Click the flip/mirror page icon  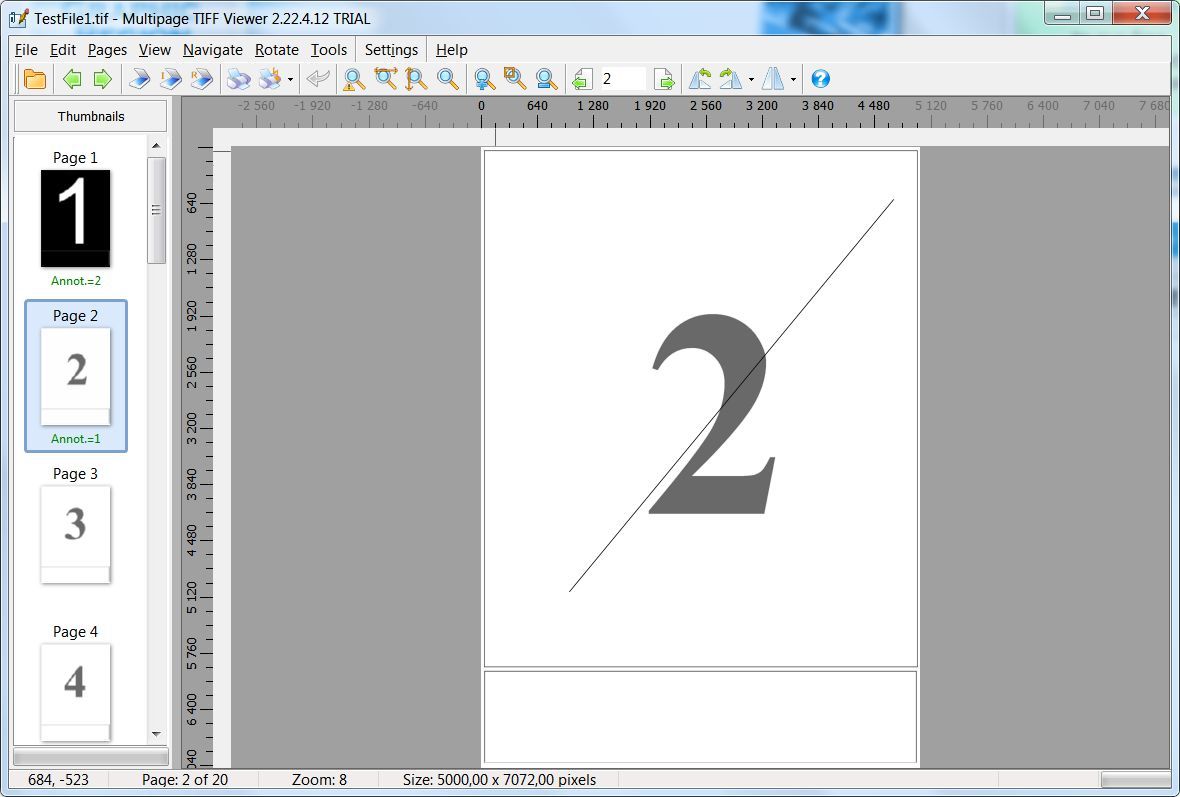click(773, 79)
